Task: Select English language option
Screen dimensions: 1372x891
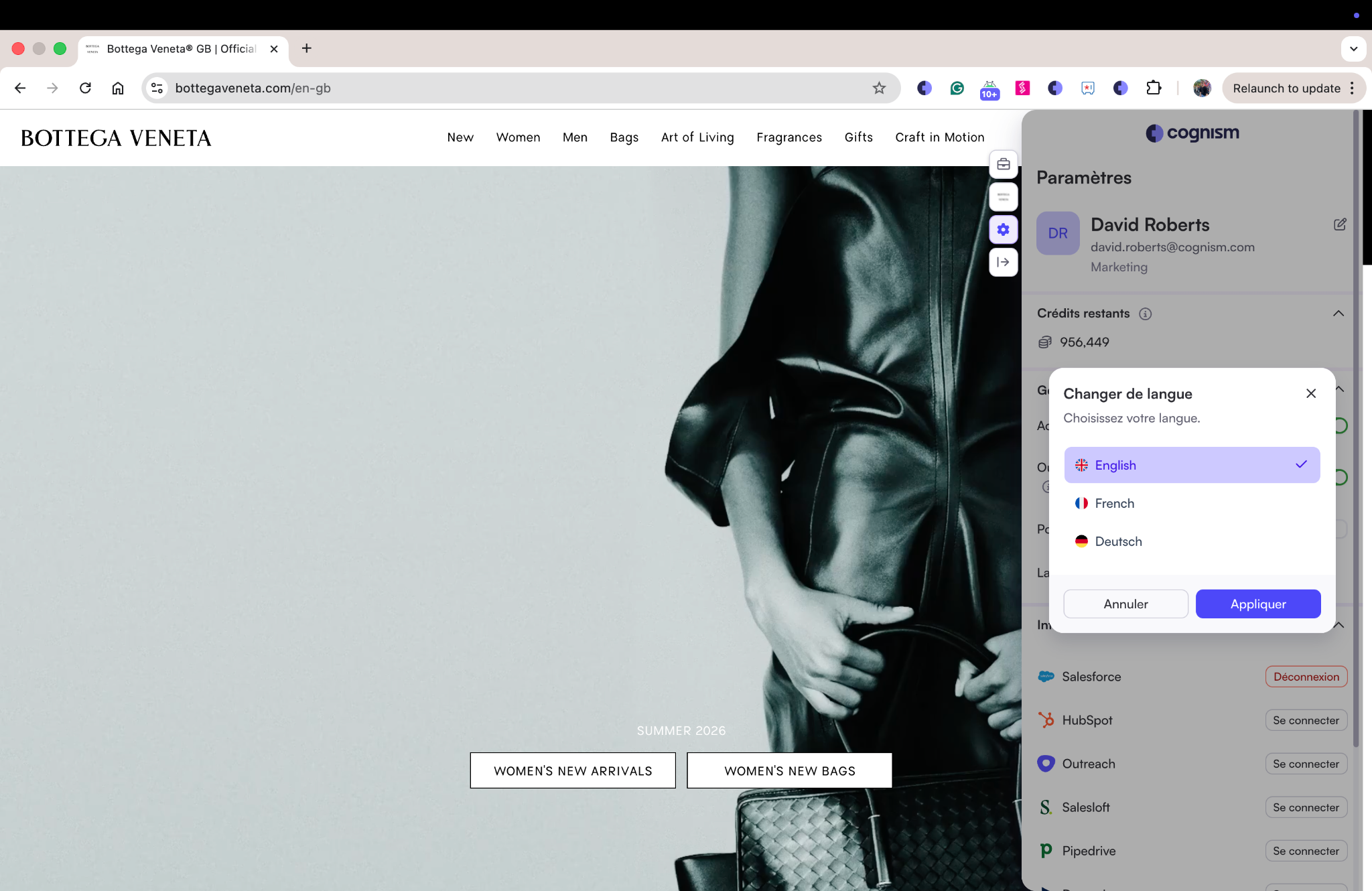Action: (x=1191, y=465)
